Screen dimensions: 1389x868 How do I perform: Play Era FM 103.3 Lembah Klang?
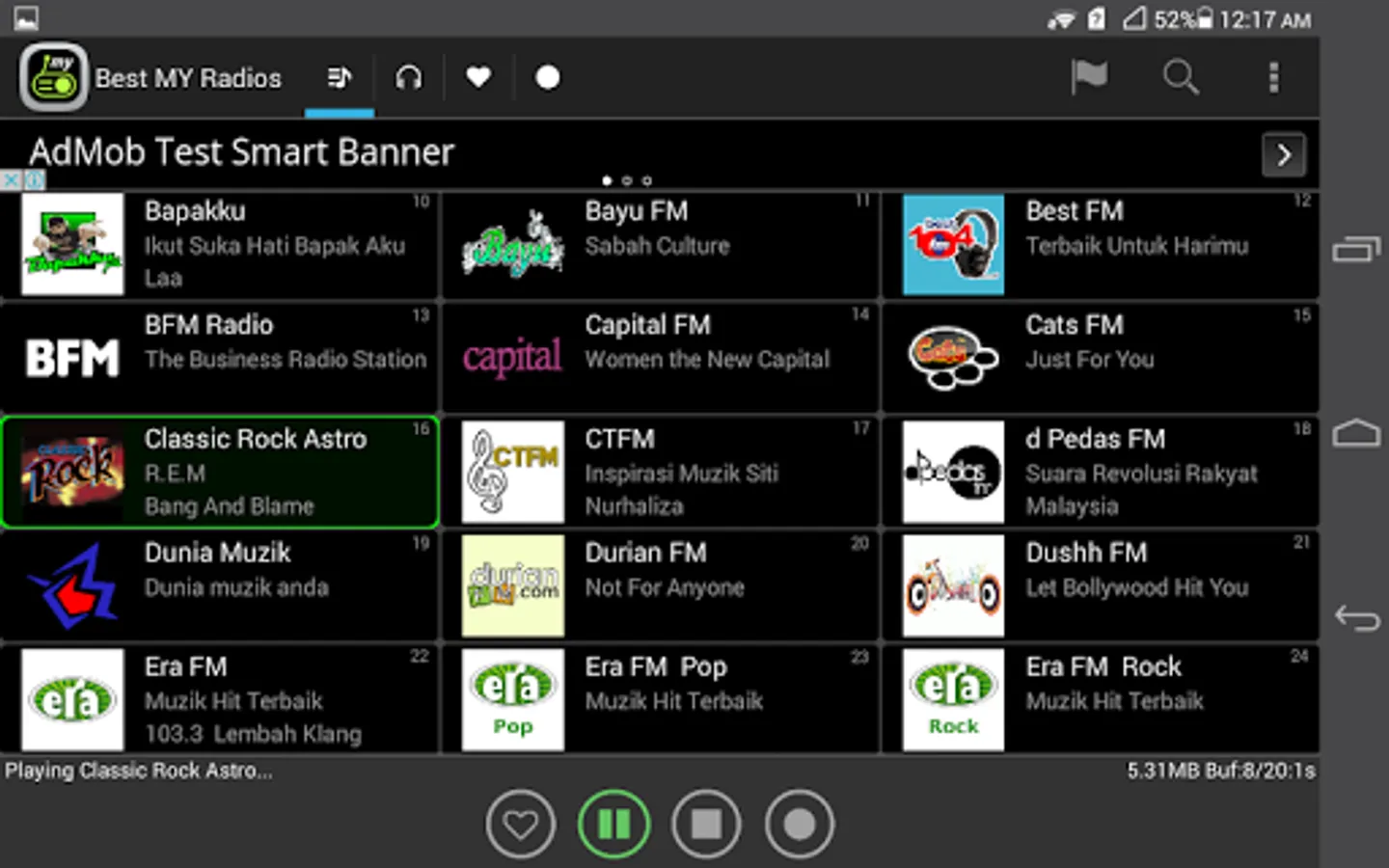(220, 699)
